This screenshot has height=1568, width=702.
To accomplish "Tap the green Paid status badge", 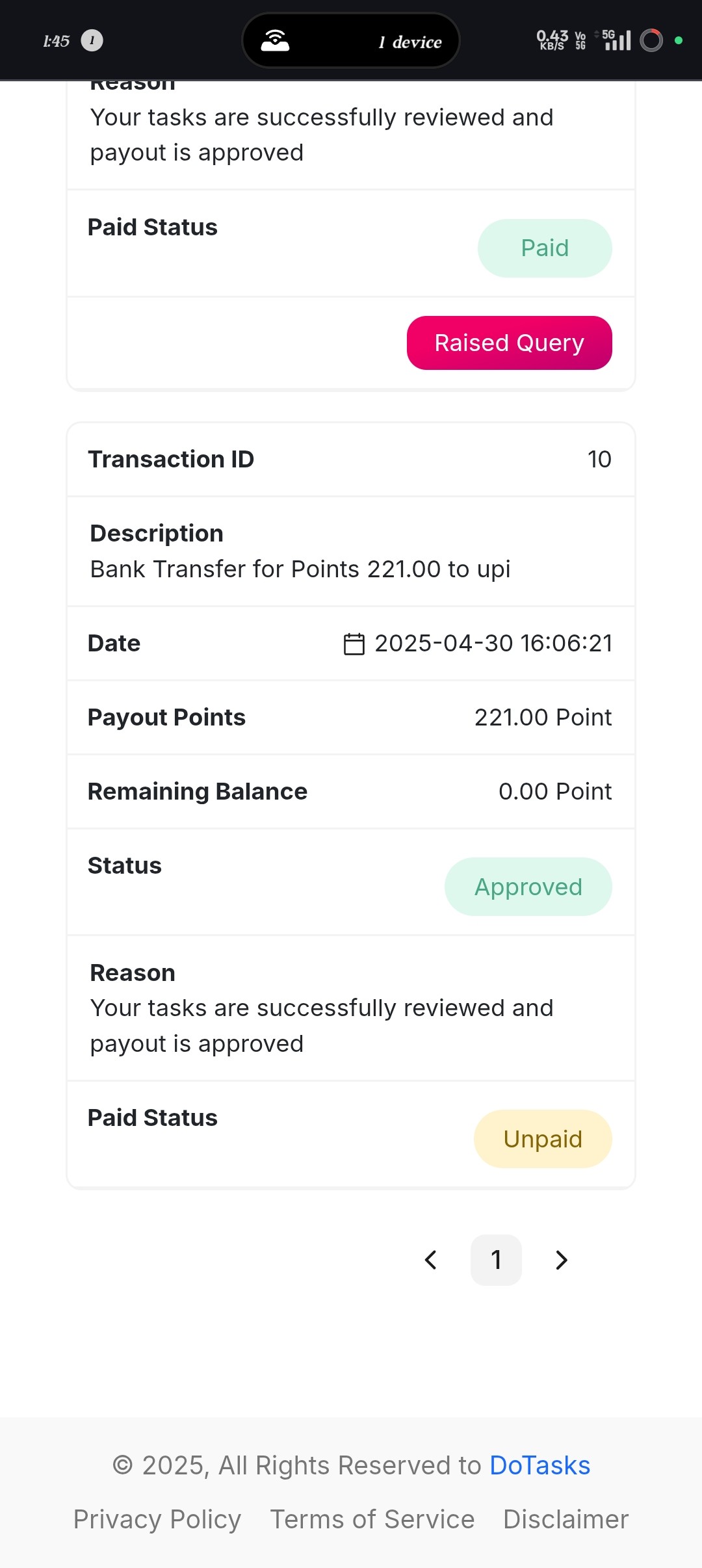I will point(545,248).
